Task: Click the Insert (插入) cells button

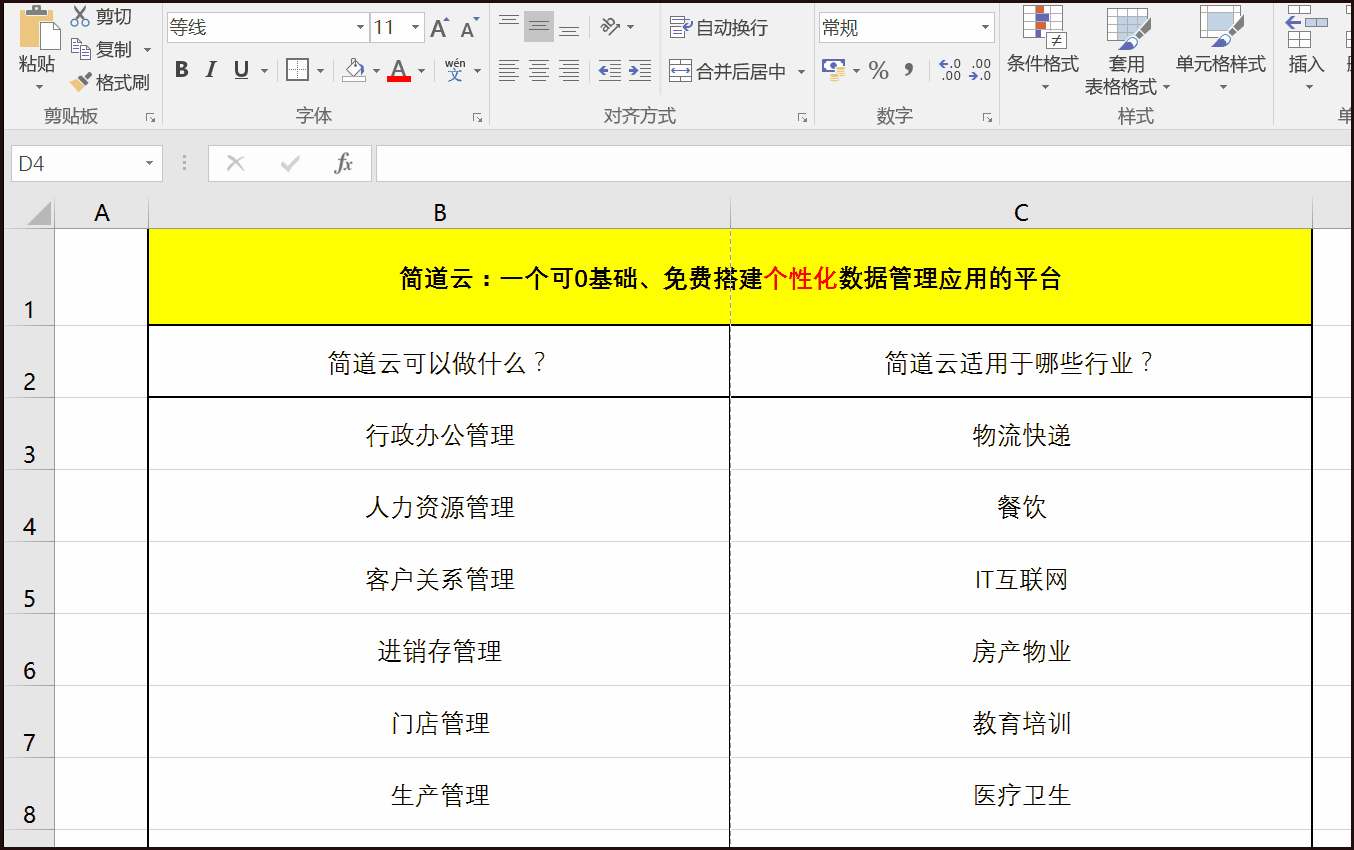Action: pyautogui.click(x=1306, y=49)
